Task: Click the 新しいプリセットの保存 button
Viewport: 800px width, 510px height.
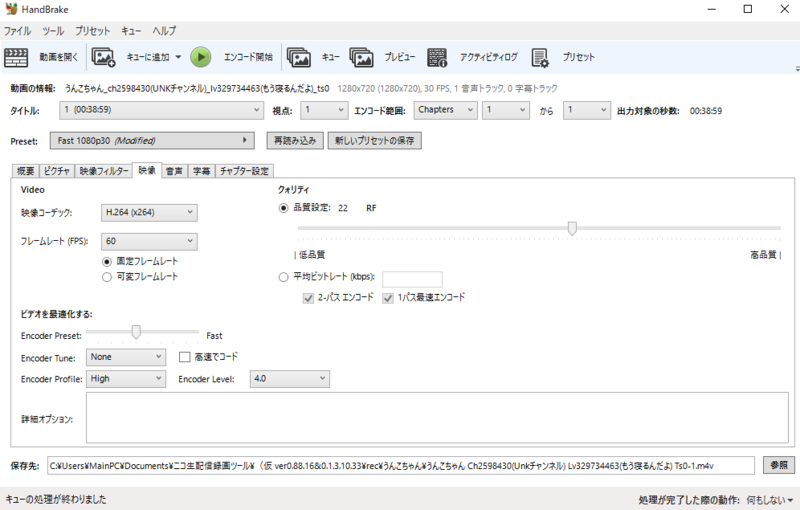Action: (374, 141)
